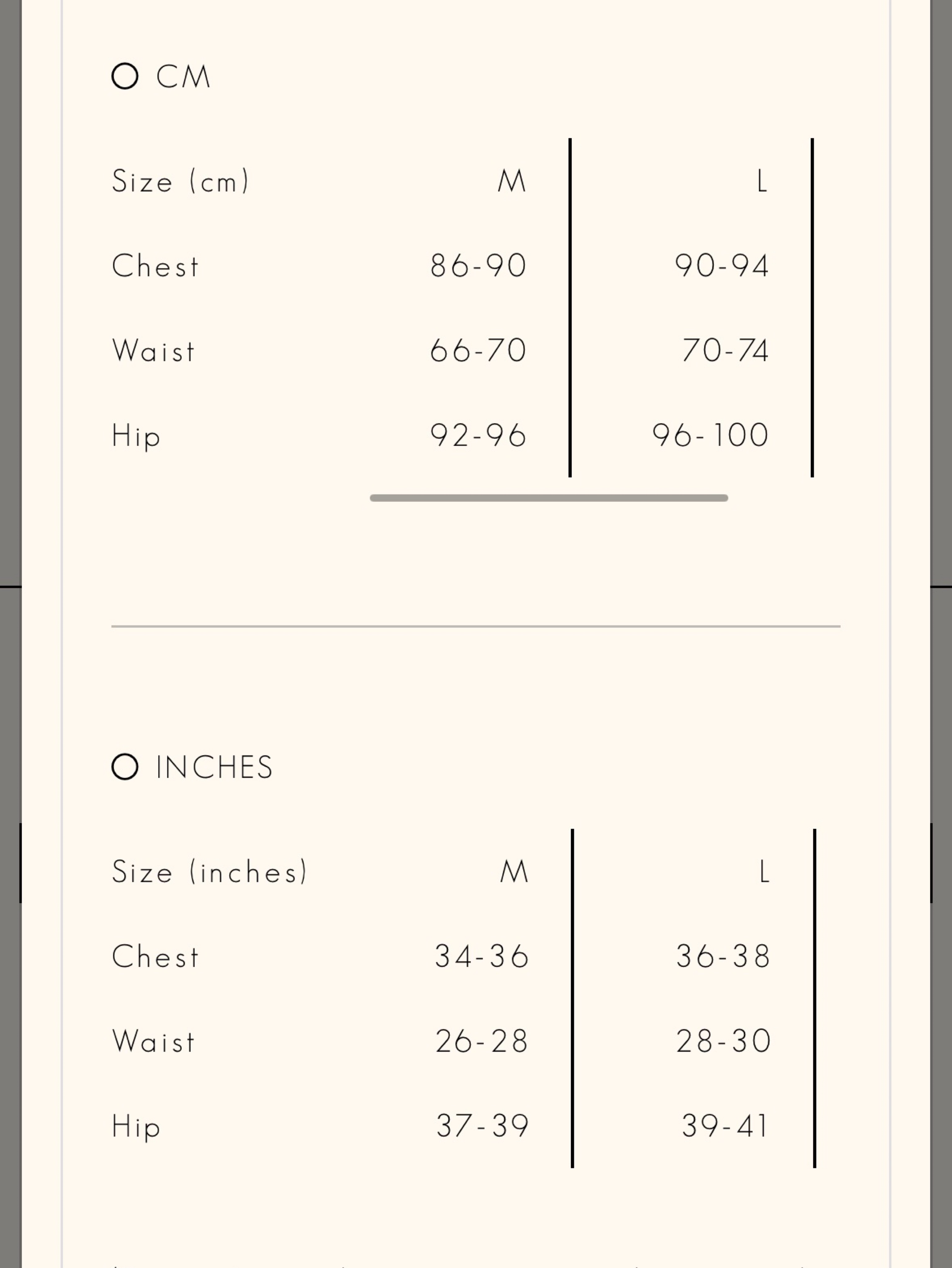Click the Waist 28-30 inches cell

[x=723, y=1041]
